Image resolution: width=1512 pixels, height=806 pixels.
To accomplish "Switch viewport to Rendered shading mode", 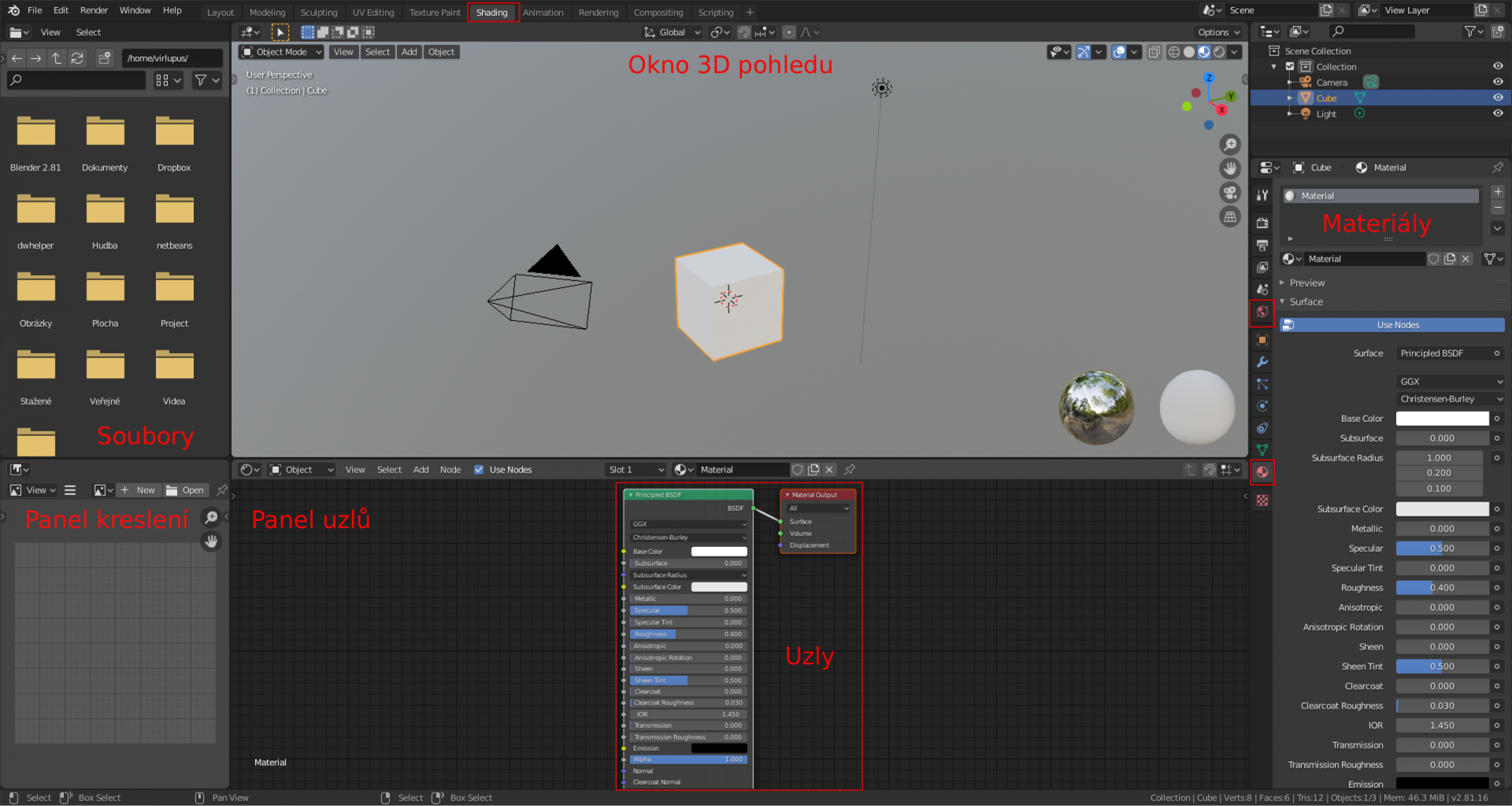I will 1219,52.
